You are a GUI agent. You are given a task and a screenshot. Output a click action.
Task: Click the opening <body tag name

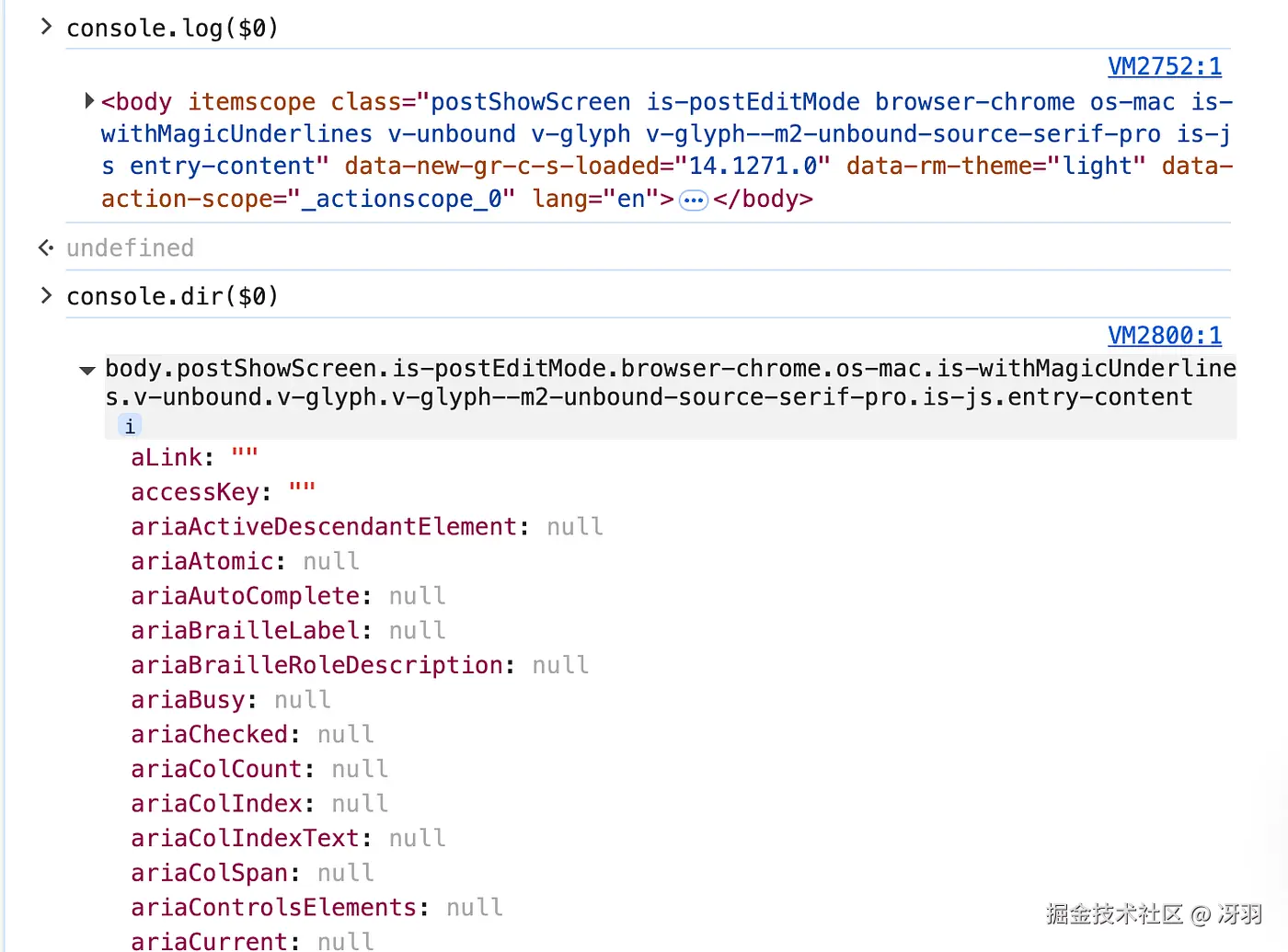click(x=137, y=102)
